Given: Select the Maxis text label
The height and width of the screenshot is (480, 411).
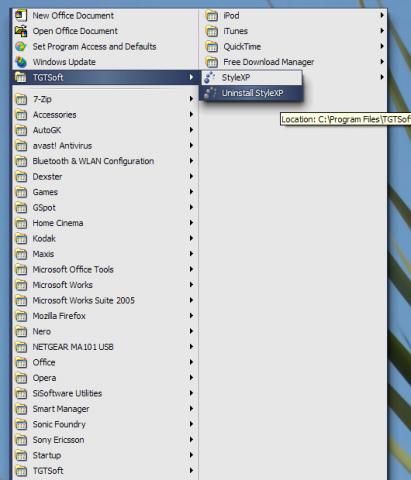Looking at the screenshot, I should 43,254.
